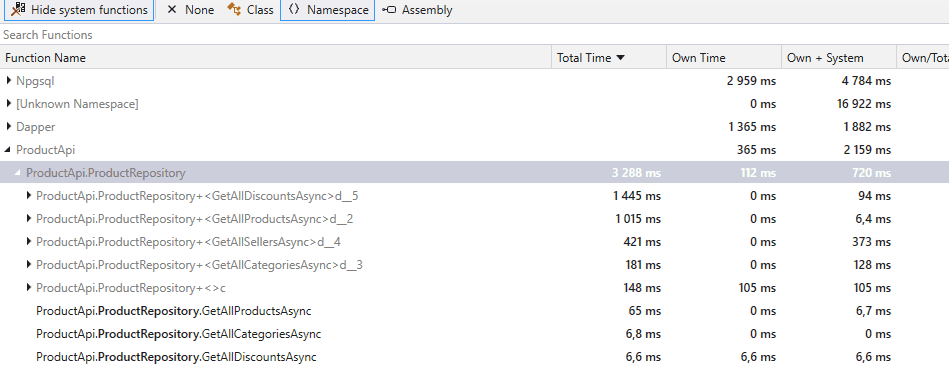Toggle Hide system functions button
The width and height of the screenshot is (949, 374).
coord(79,10)
